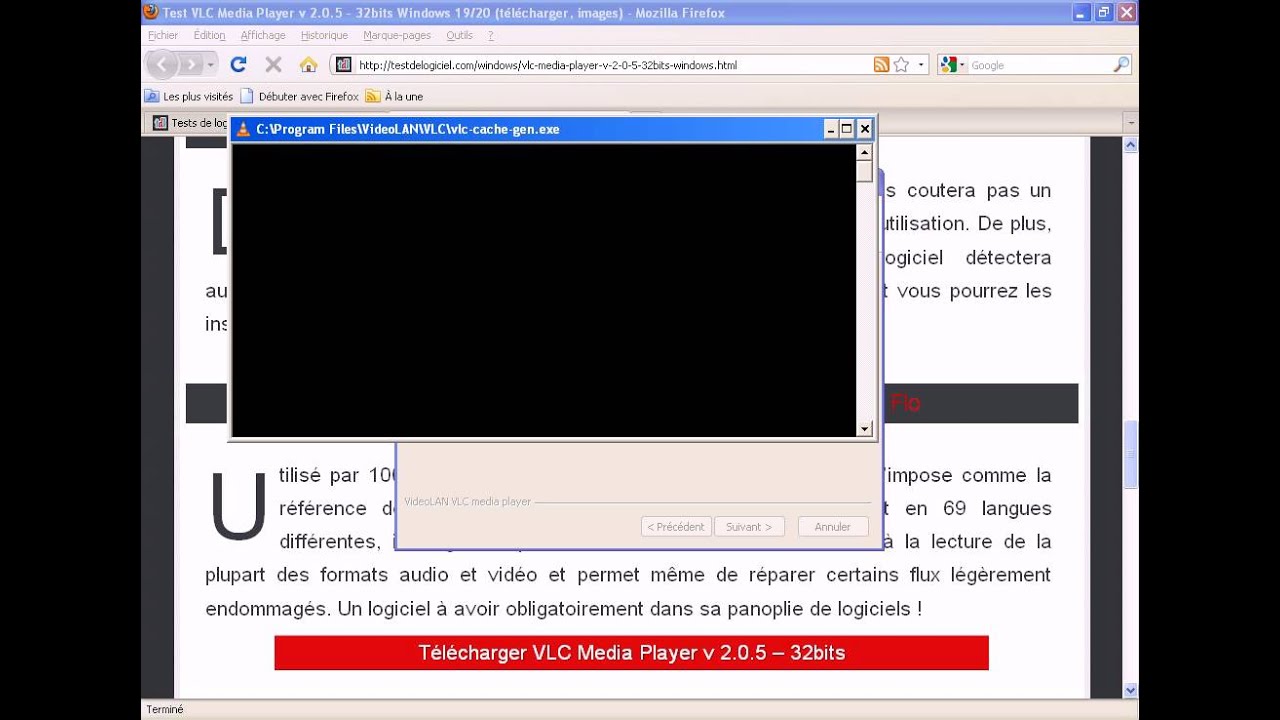
Task: Click the < Précédent button in installer
Action: pos(676,527)
